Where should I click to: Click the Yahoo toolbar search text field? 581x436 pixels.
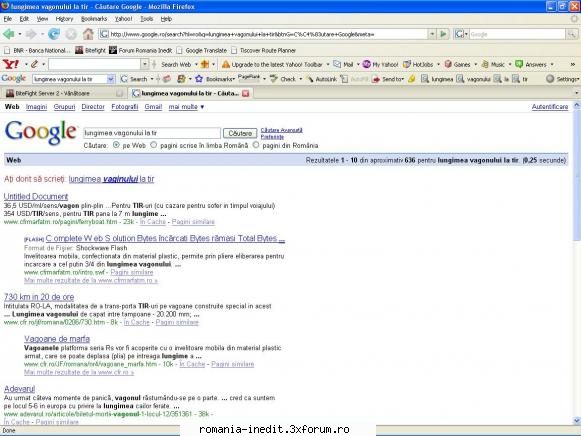95,64
